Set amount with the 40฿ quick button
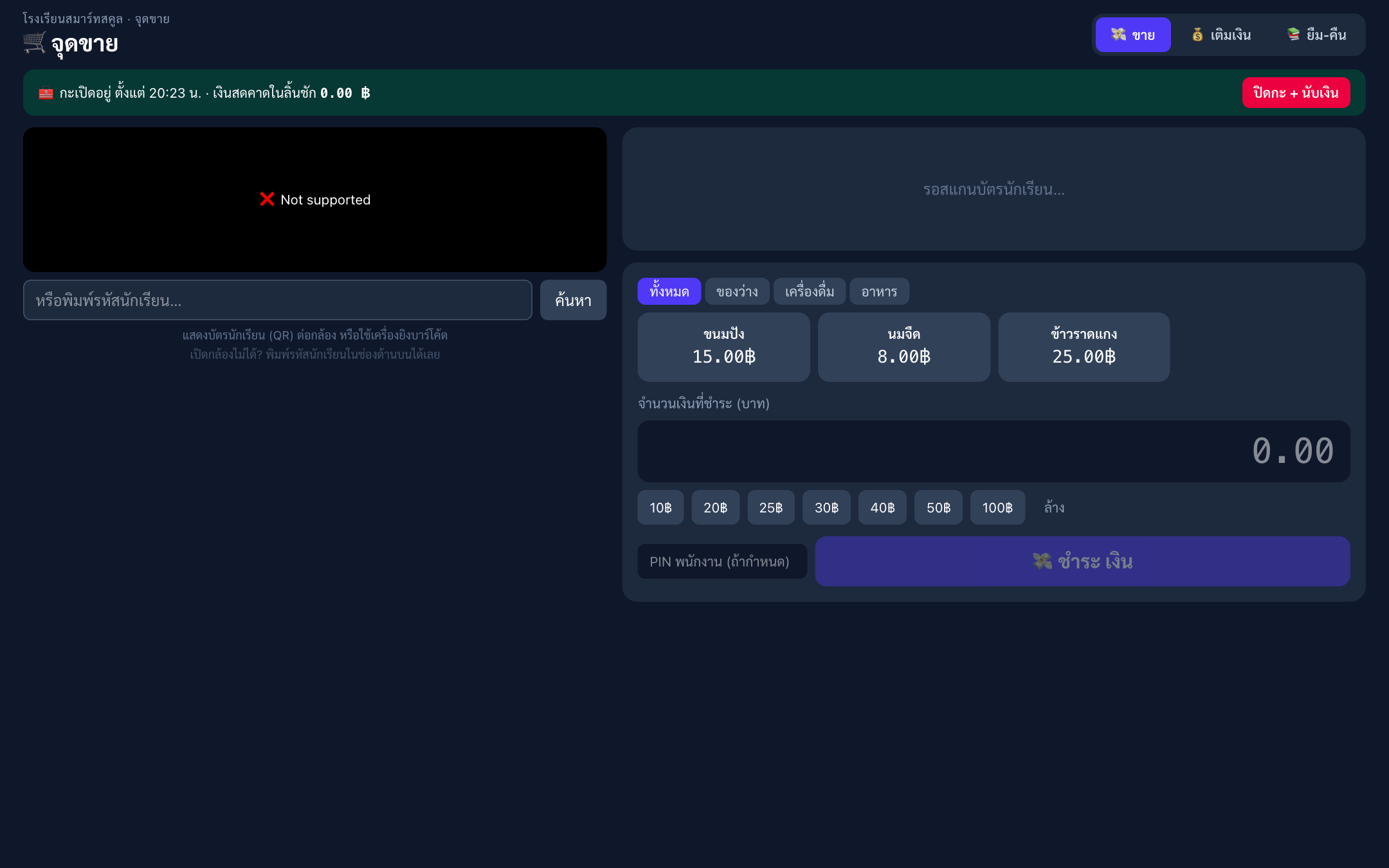This screenshot has width=1389, height=868. coord(882,507)
